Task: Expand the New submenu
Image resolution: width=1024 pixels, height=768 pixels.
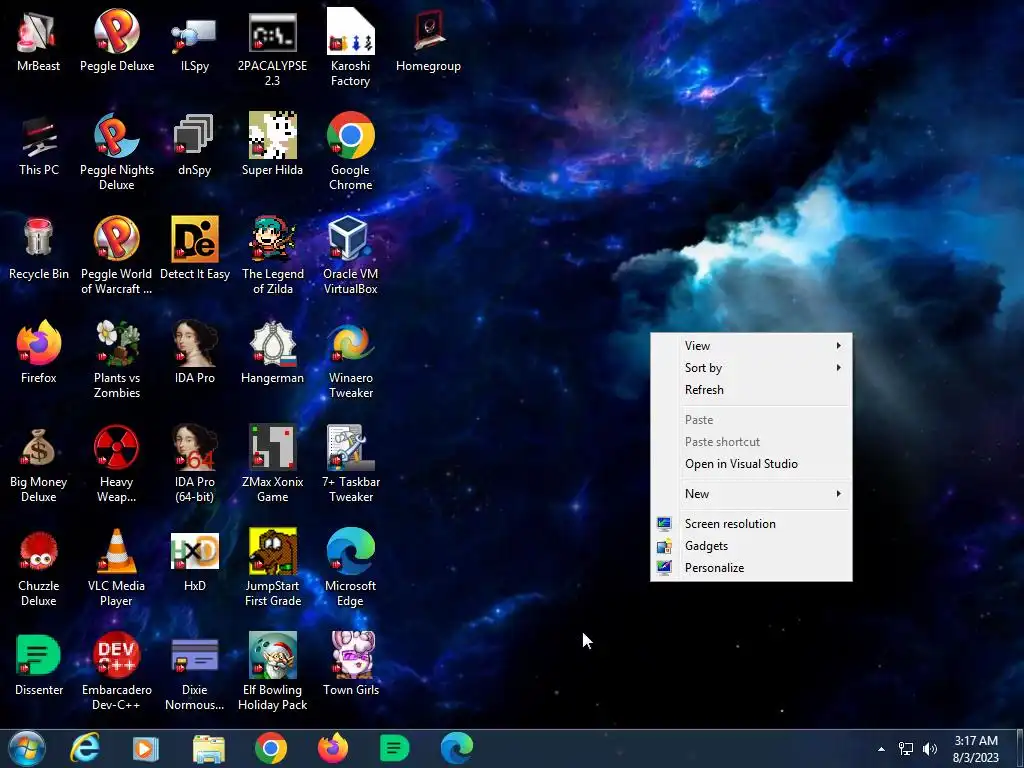Action: tap(751, 494)
